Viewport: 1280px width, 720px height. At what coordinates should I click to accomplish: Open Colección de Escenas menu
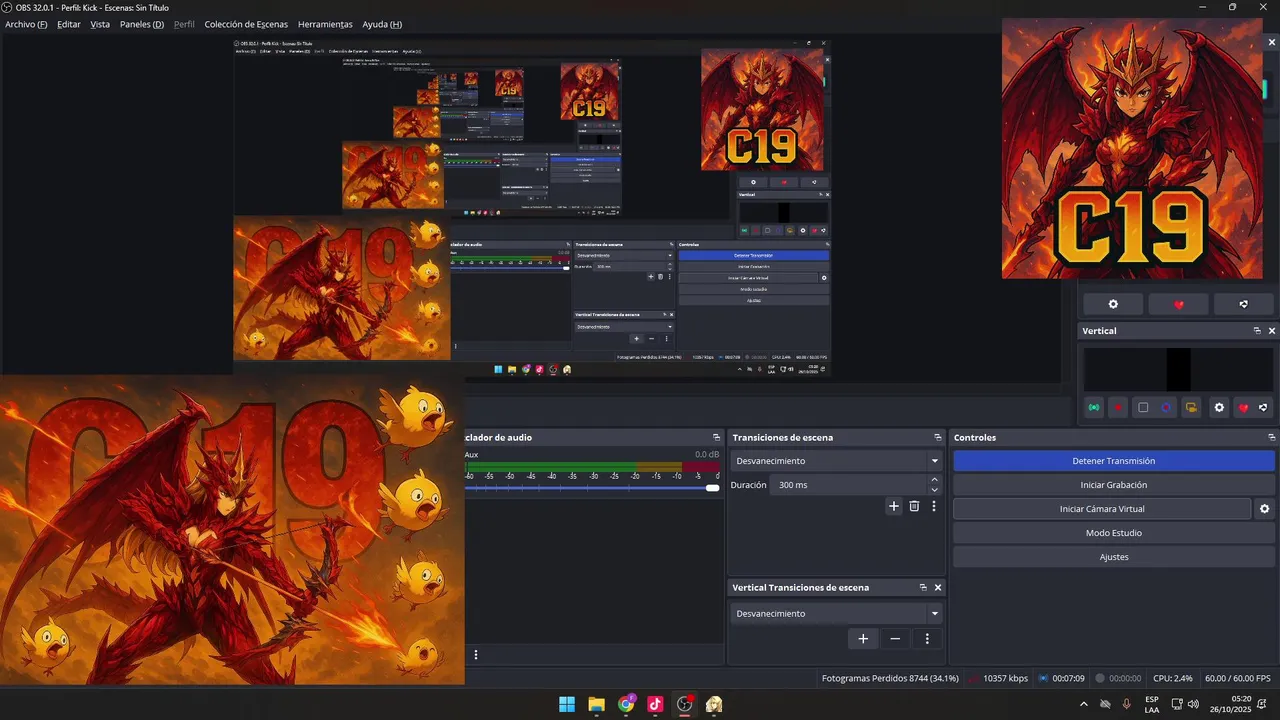[246, 24]
